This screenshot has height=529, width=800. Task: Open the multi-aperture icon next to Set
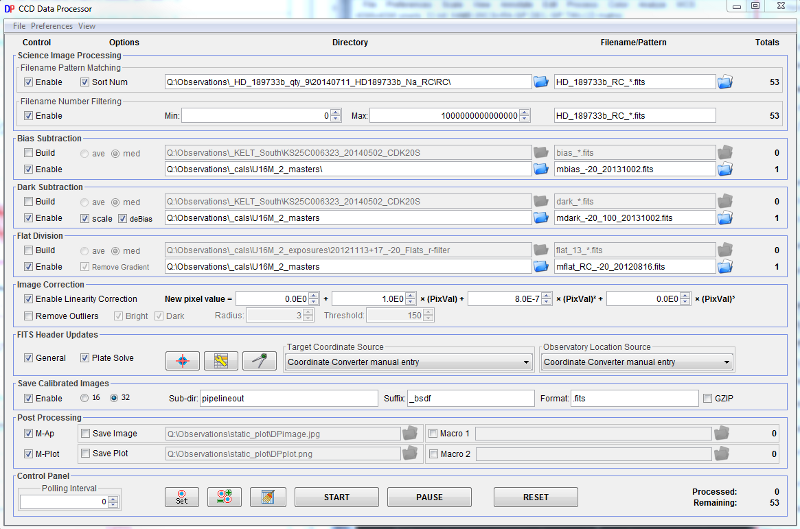[x=225, y=496]
